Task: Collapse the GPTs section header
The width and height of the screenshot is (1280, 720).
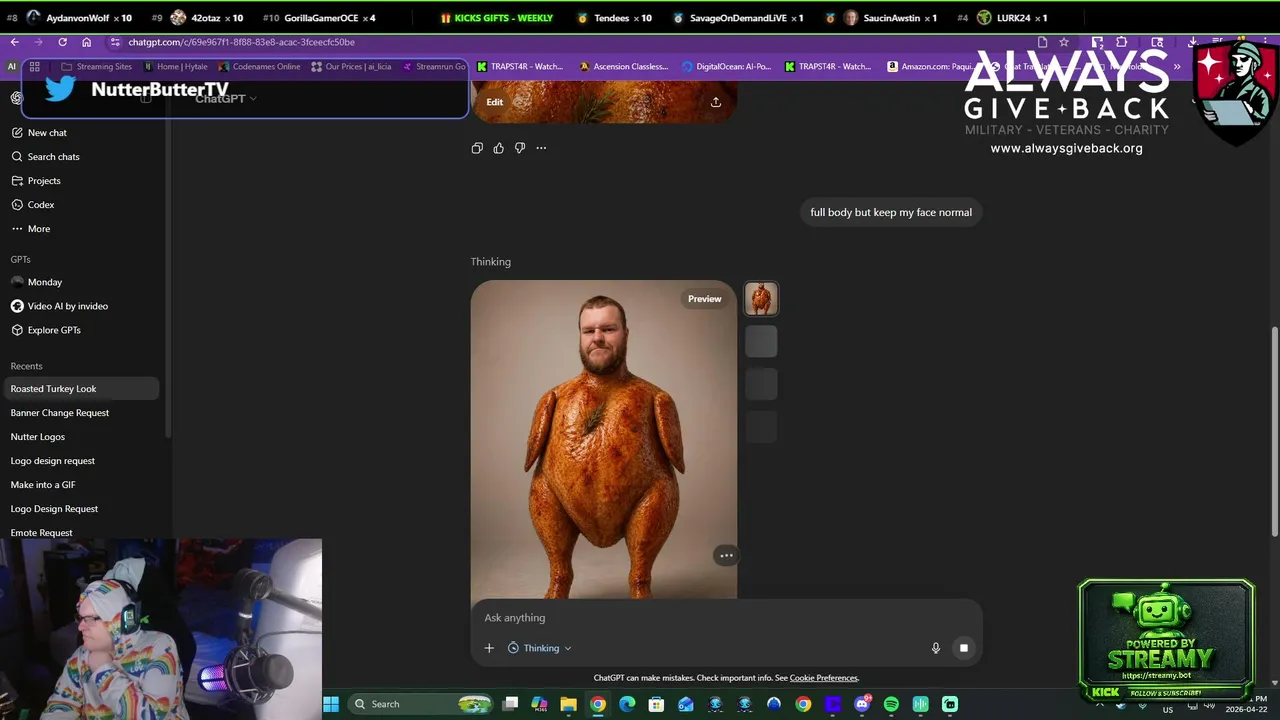Action: tap(20, 260)
